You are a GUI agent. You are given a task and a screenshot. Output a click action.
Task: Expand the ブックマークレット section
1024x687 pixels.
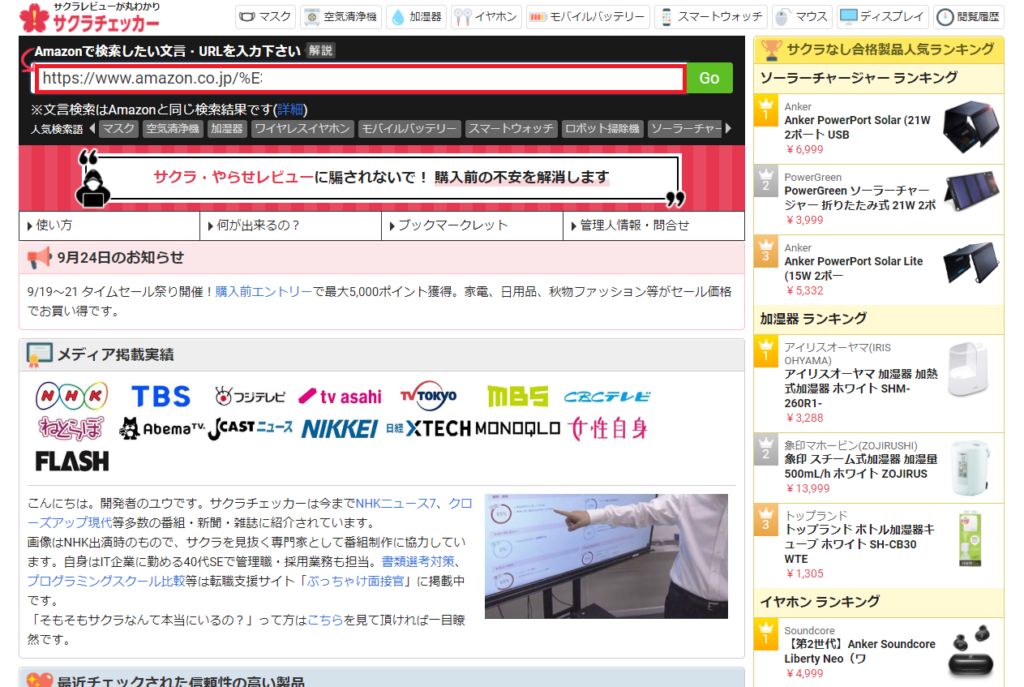click(x=472, y=226)
